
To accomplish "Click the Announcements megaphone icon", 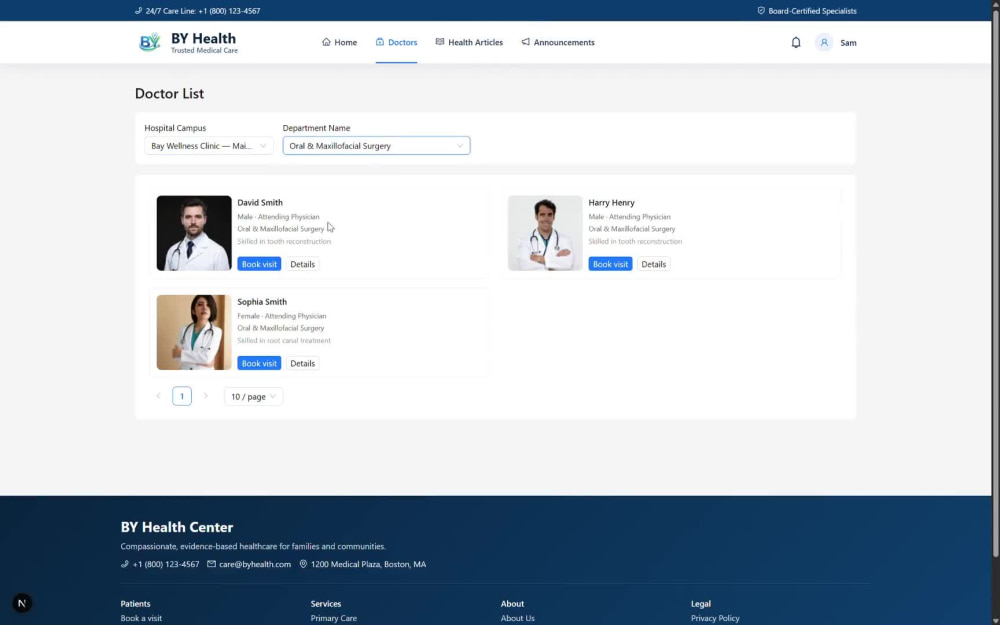I will 525,42.
